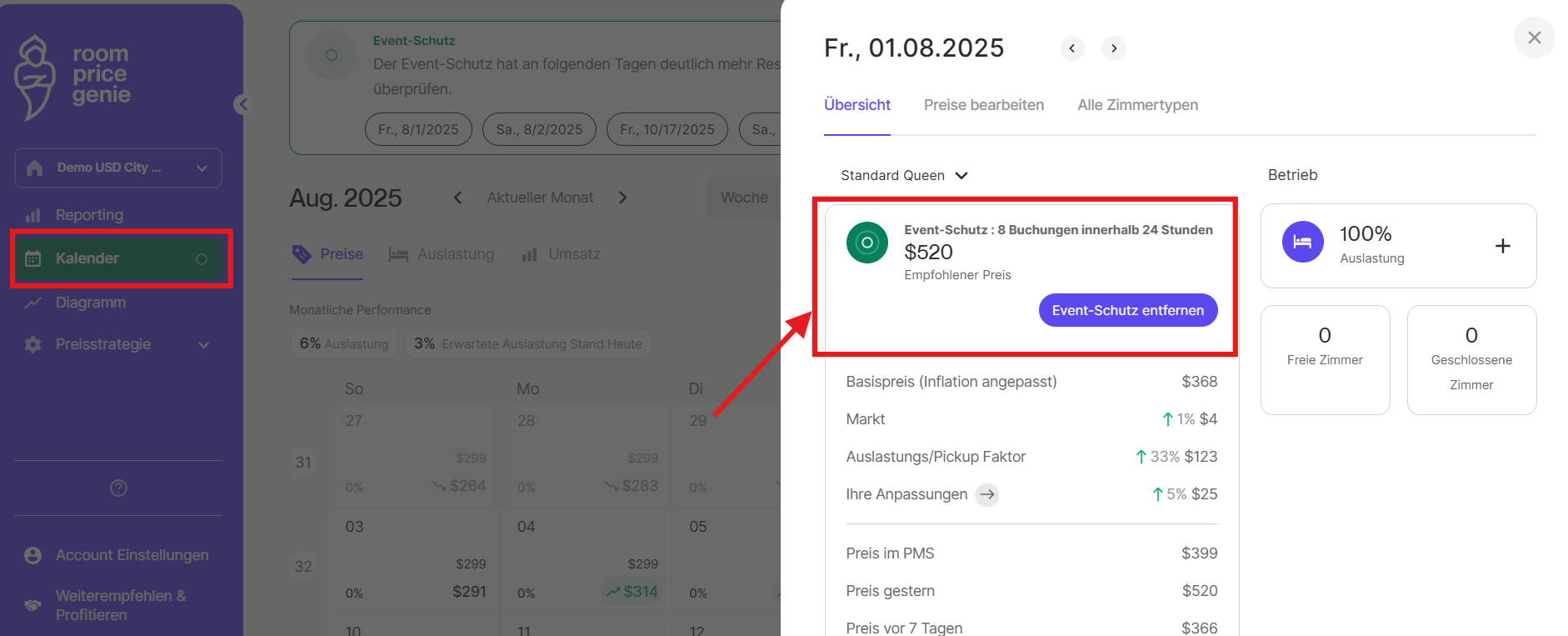Open Demo USD City property dropdown
Screen dimensions: 1568x636
pos(118,168)
